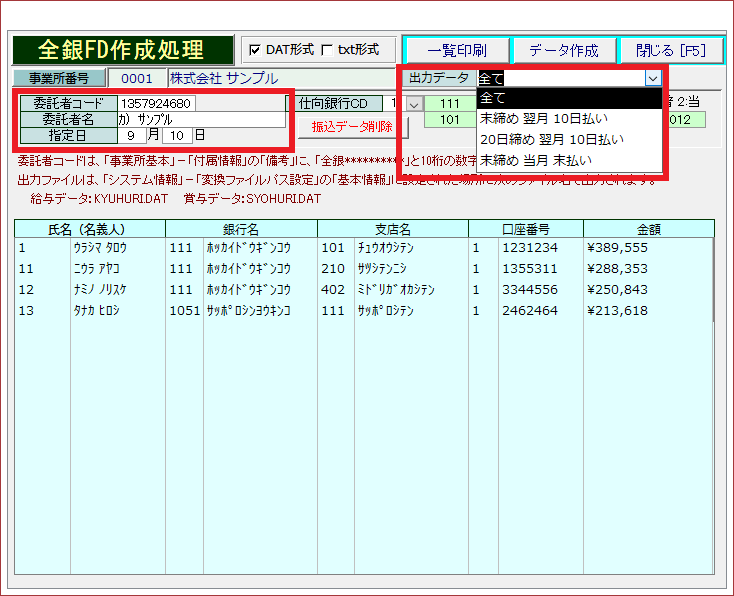Click the 委託者コード input field

point(157,103)
